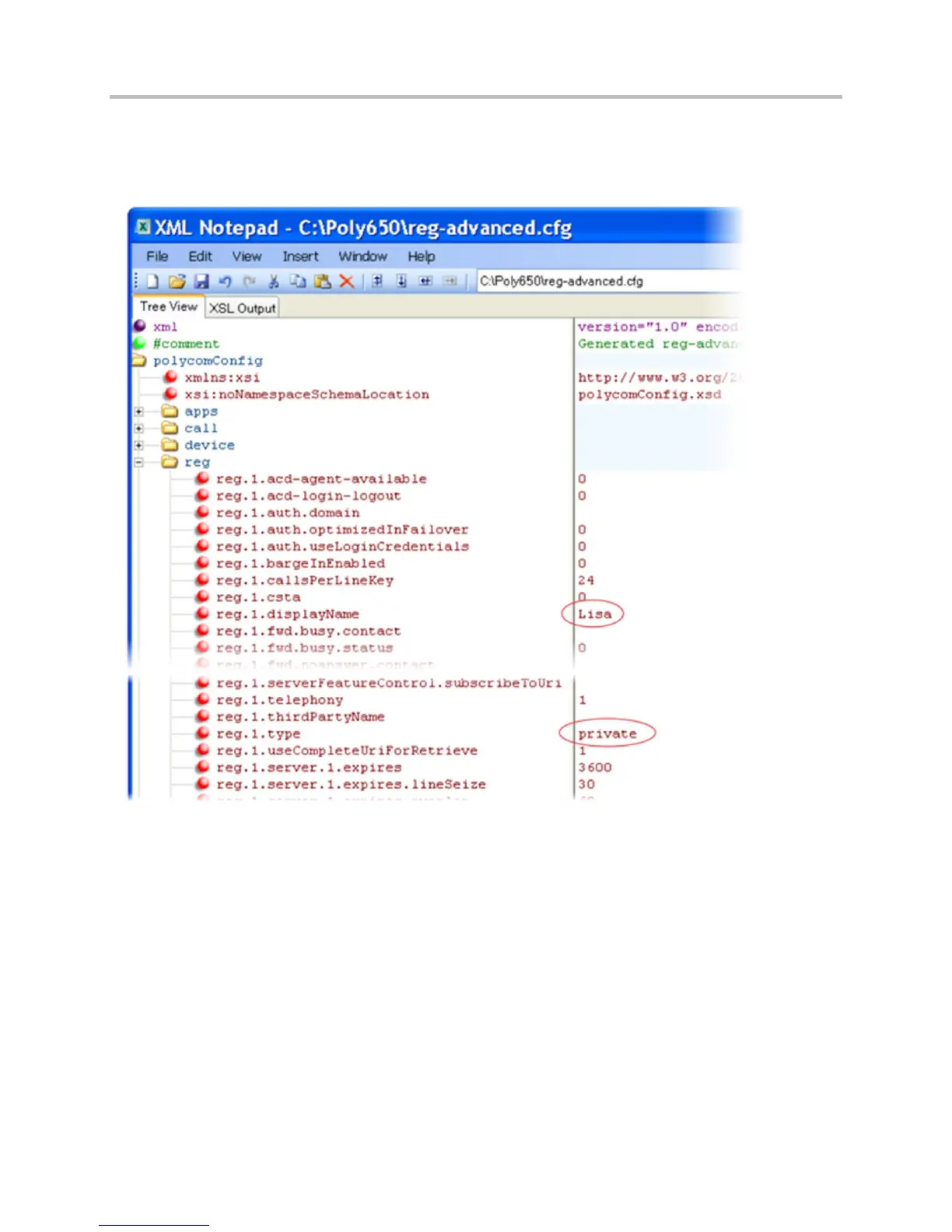Image resolution: width=952 pixels, height=1232 pixels.
Task: Click the folder icon next to apps
Action: click(x=170, y=411)
